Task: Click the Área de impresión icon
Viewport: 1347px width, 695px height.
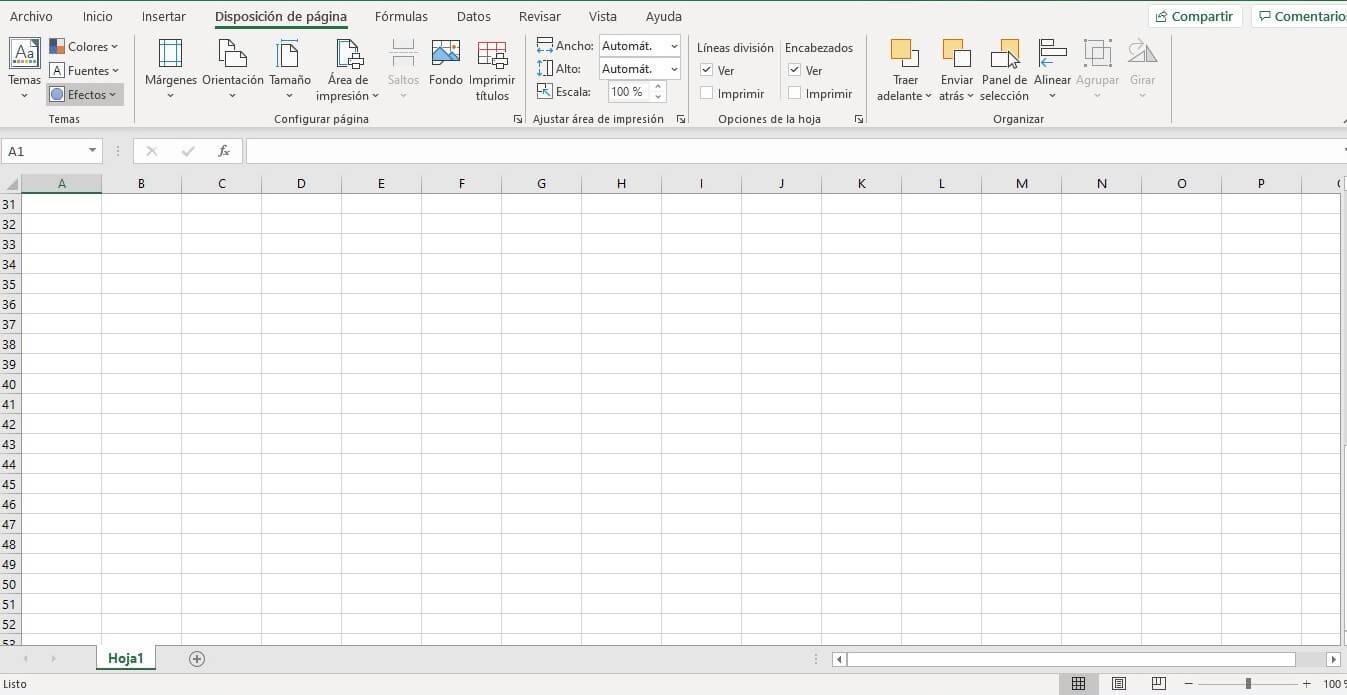Action: click(x=348, y=55)
